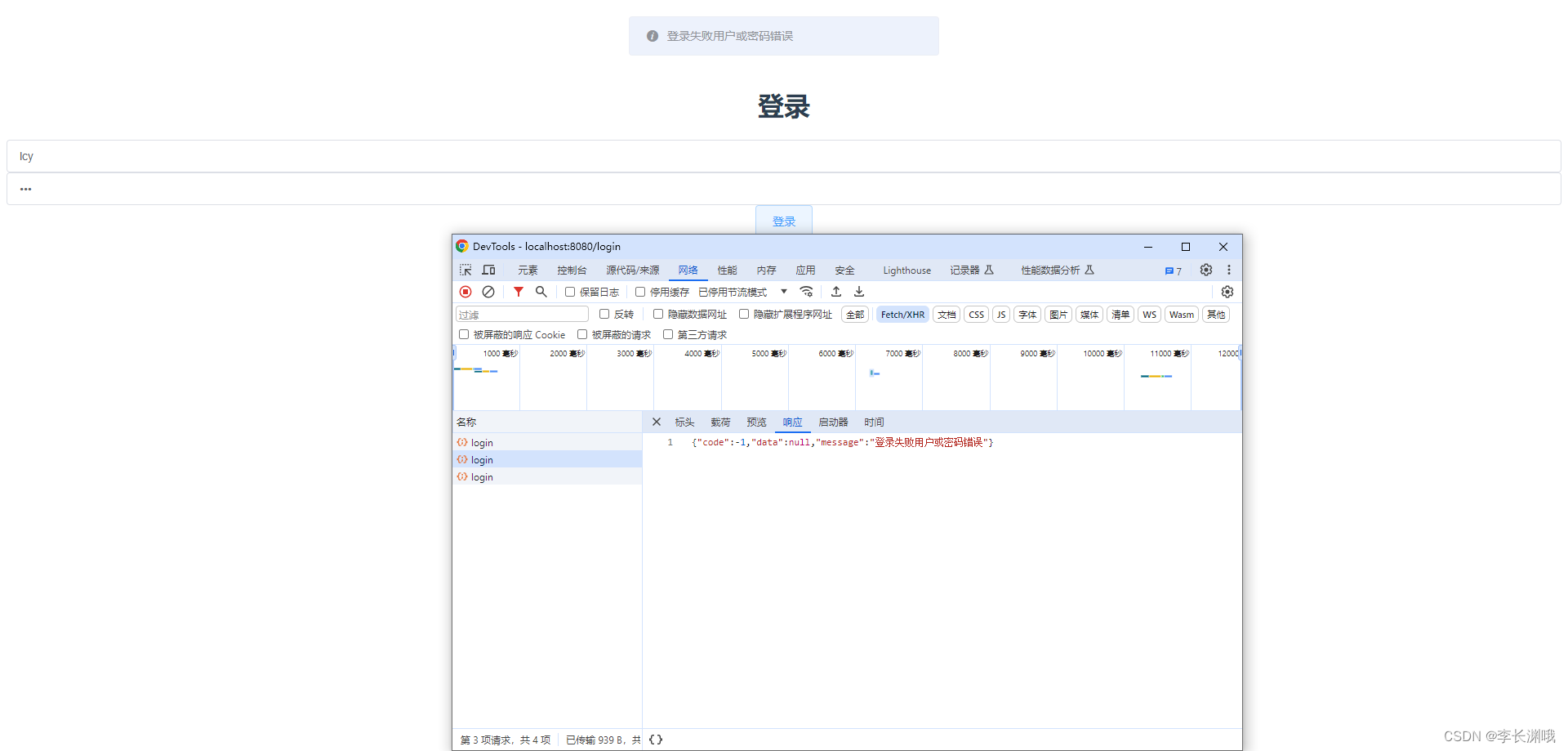
Task: Switch to the 元素 panel tab
Action: click(528, 270)
